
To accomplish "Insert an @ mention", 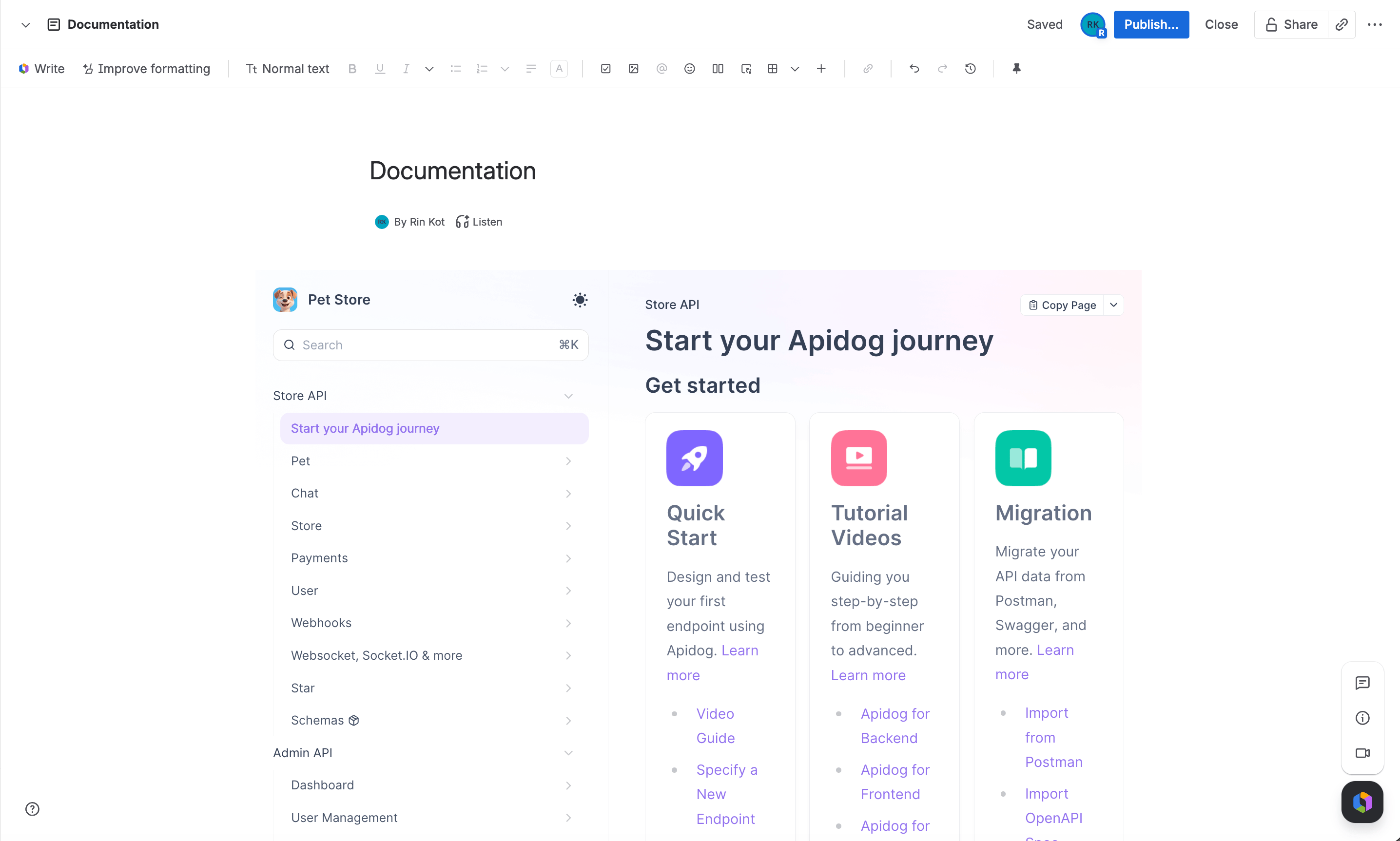I will pyautogui.click(x=661, y=69).
